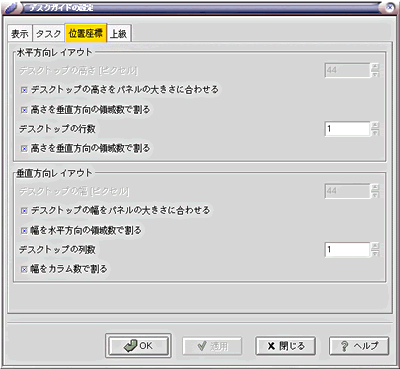Image resolution: width=400 pixels, height=369 pixels.
Task: Select the 位置座標 tab
Action: point(86,33)
